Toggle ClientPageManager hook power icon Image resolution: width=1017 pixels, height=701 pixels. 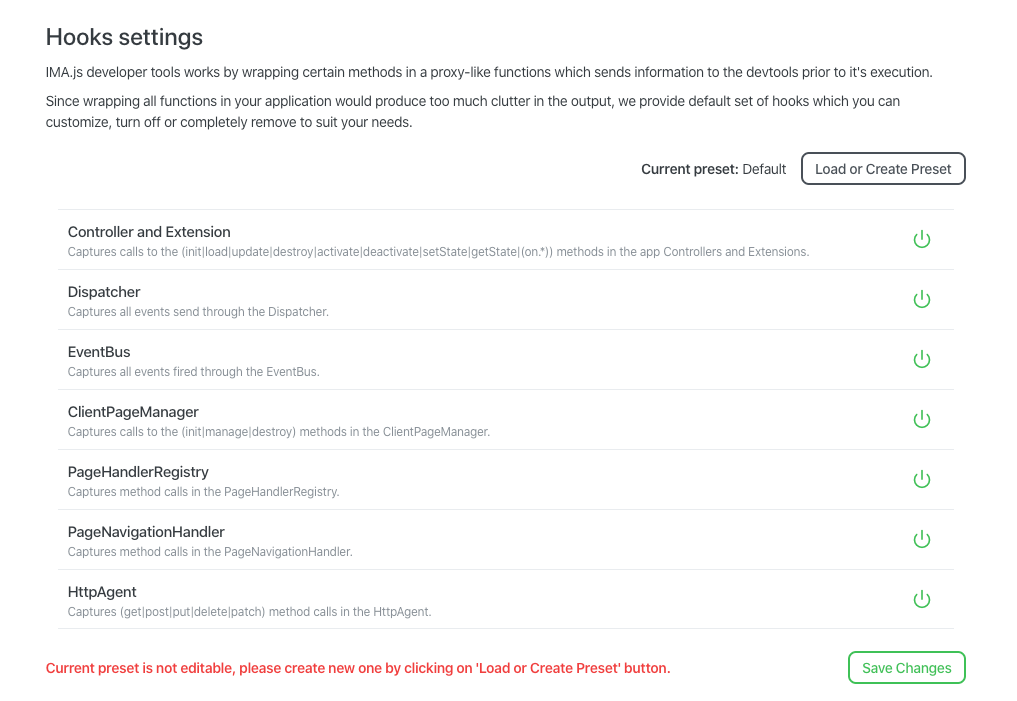coord(922,420)
